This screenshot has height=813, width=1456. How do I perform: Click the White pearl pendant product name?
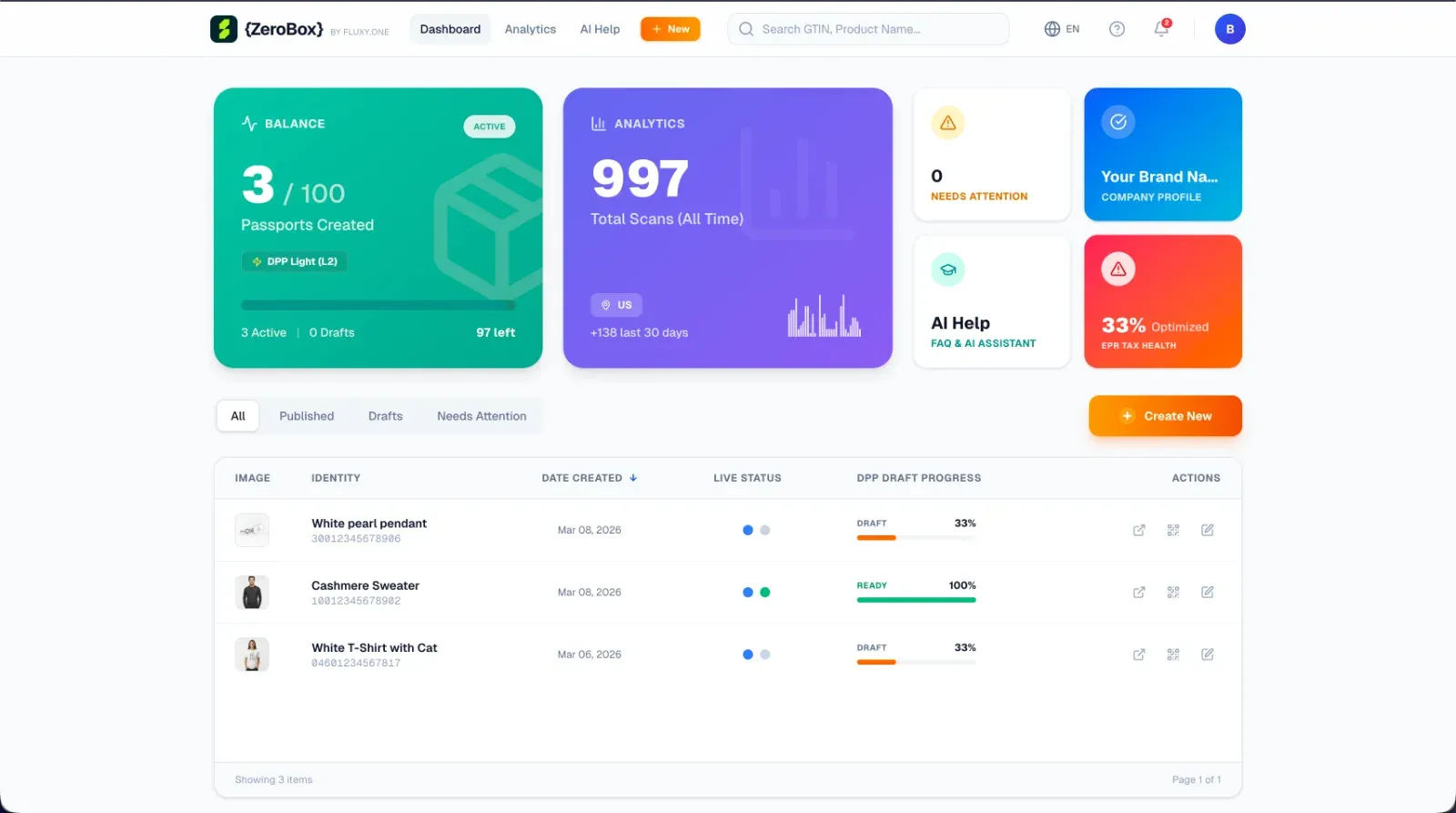click(369, 523)
